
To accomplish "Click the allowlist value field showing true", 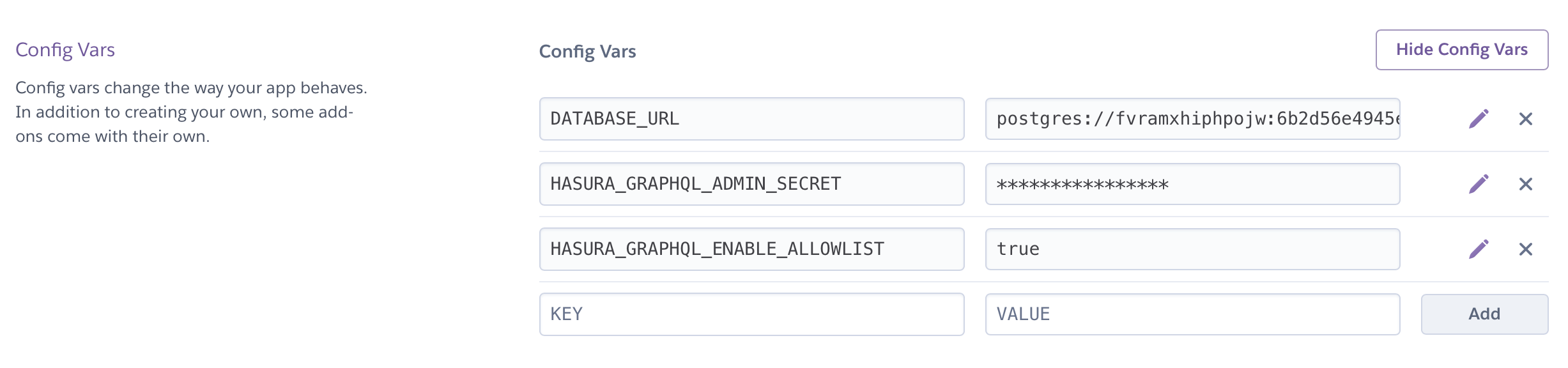I will [1192, 249].
